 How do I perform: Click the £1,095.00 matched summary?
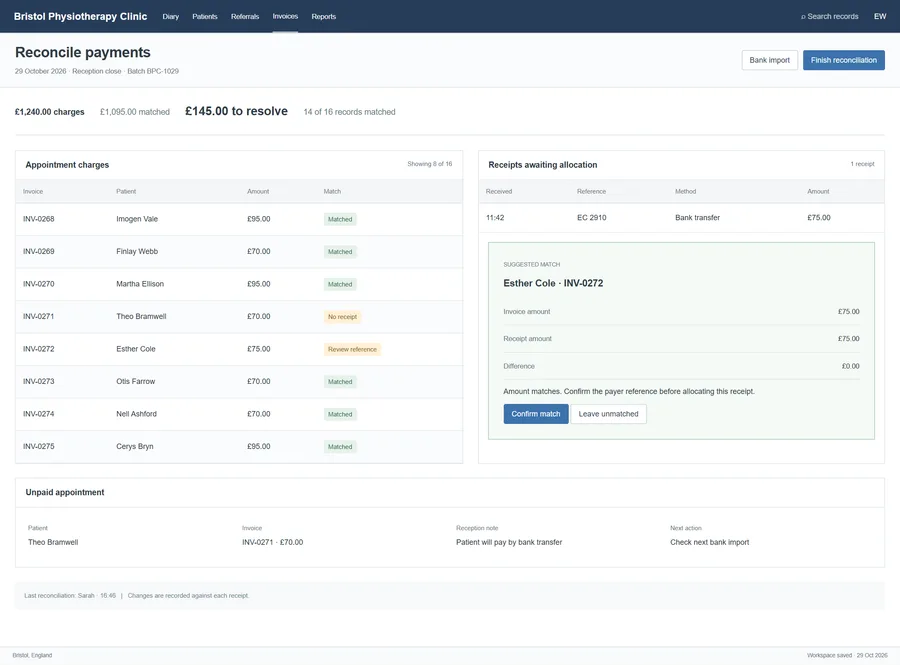pos(134,112)
